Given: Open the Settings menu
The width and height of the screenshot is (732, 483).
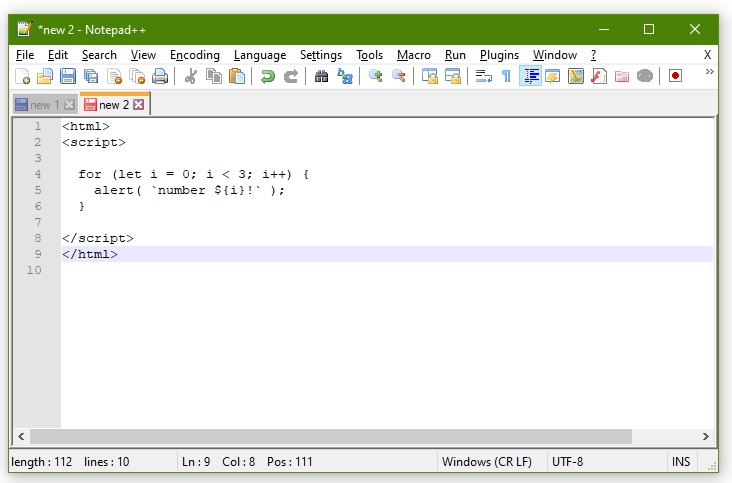Looking at the screenshot, I should [x=321, y=55].
